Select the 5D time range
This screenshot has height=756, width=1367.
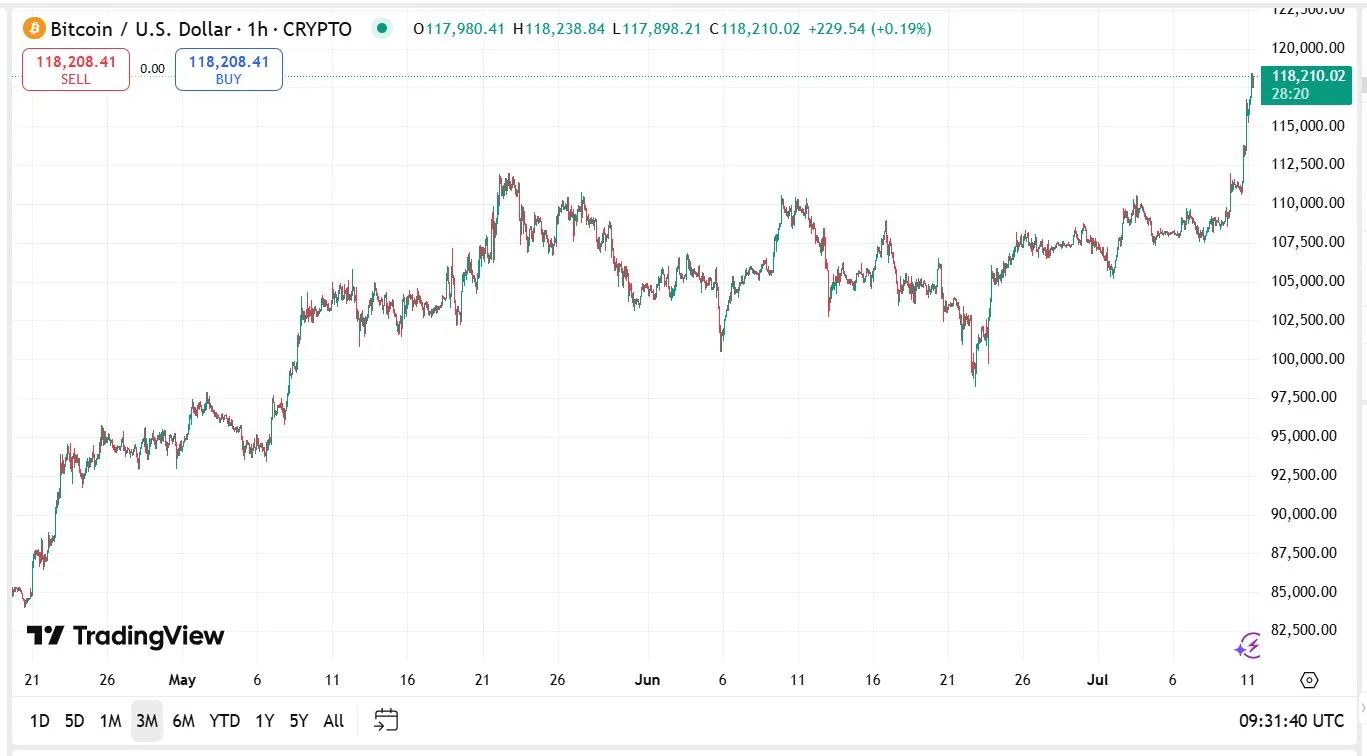74,721
